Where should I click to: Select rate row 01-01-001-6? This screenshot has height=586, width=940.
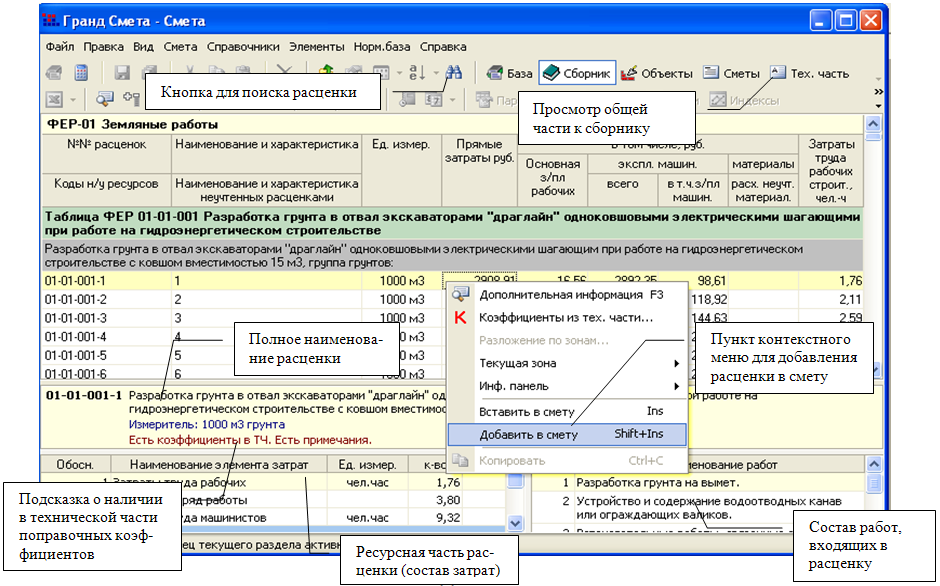pos(453,373)
